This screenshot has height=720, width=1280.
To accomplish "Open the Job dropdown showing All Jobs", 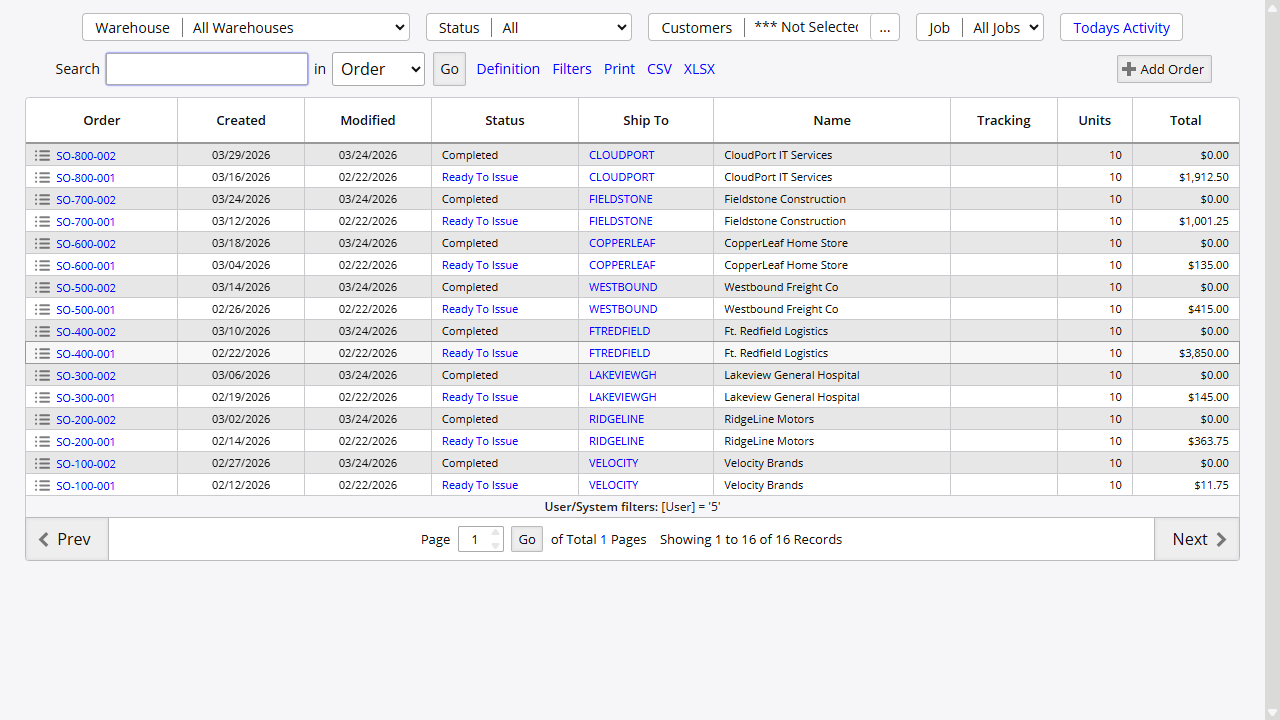I will (1004, 27).
